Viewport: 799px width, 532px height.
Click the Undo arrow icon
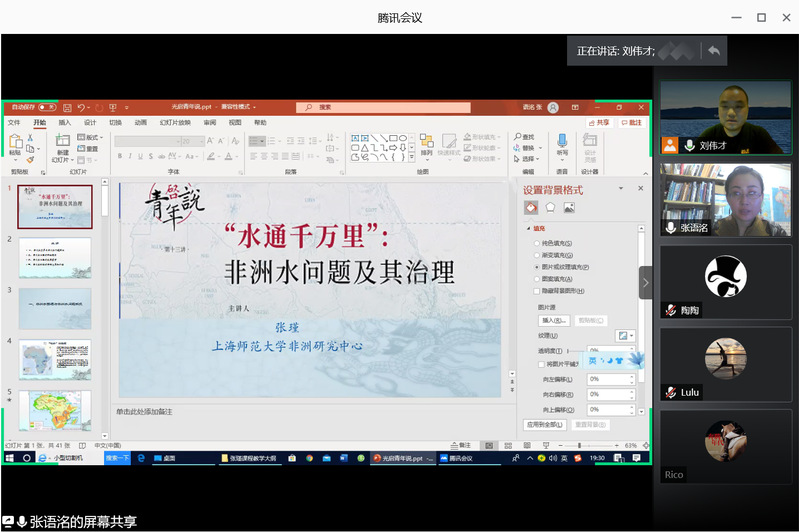(x=81, y=108)
